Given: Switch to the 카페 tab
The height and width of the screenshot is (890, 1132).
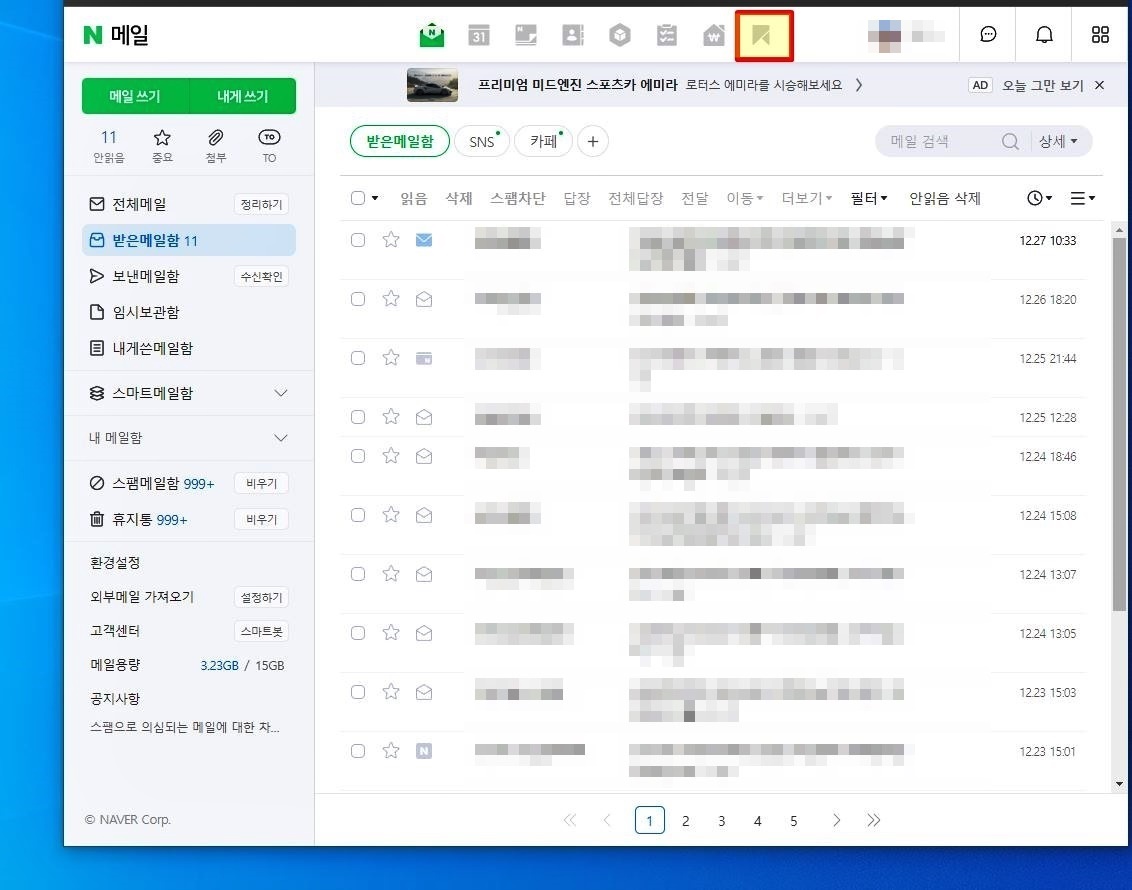Looking at the screenshot, I should click(x=543, y=141).
